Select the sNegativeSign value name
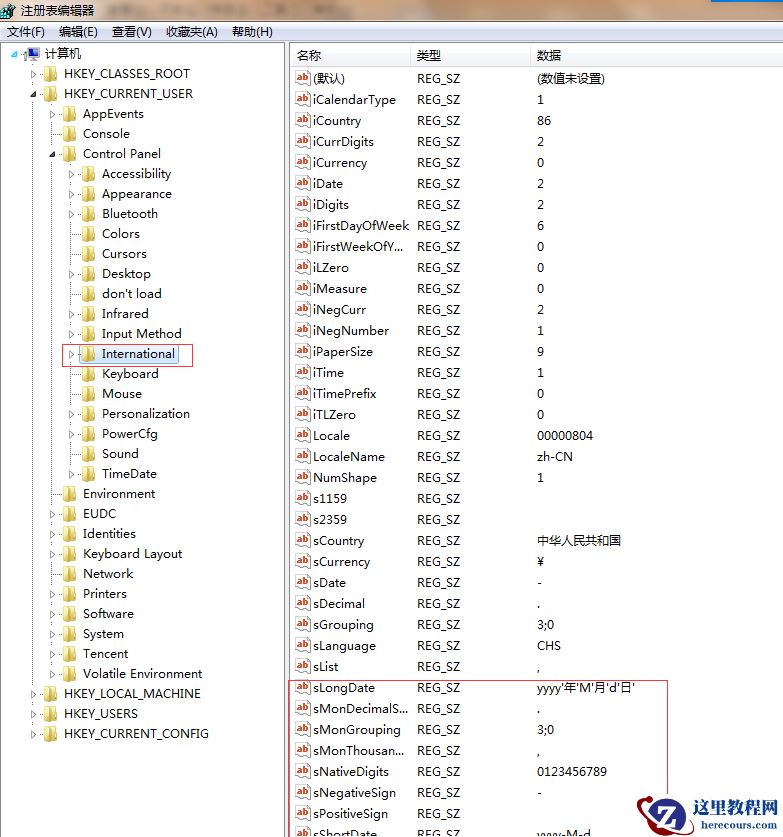This screenshot has height=837, width=783. 354,793
